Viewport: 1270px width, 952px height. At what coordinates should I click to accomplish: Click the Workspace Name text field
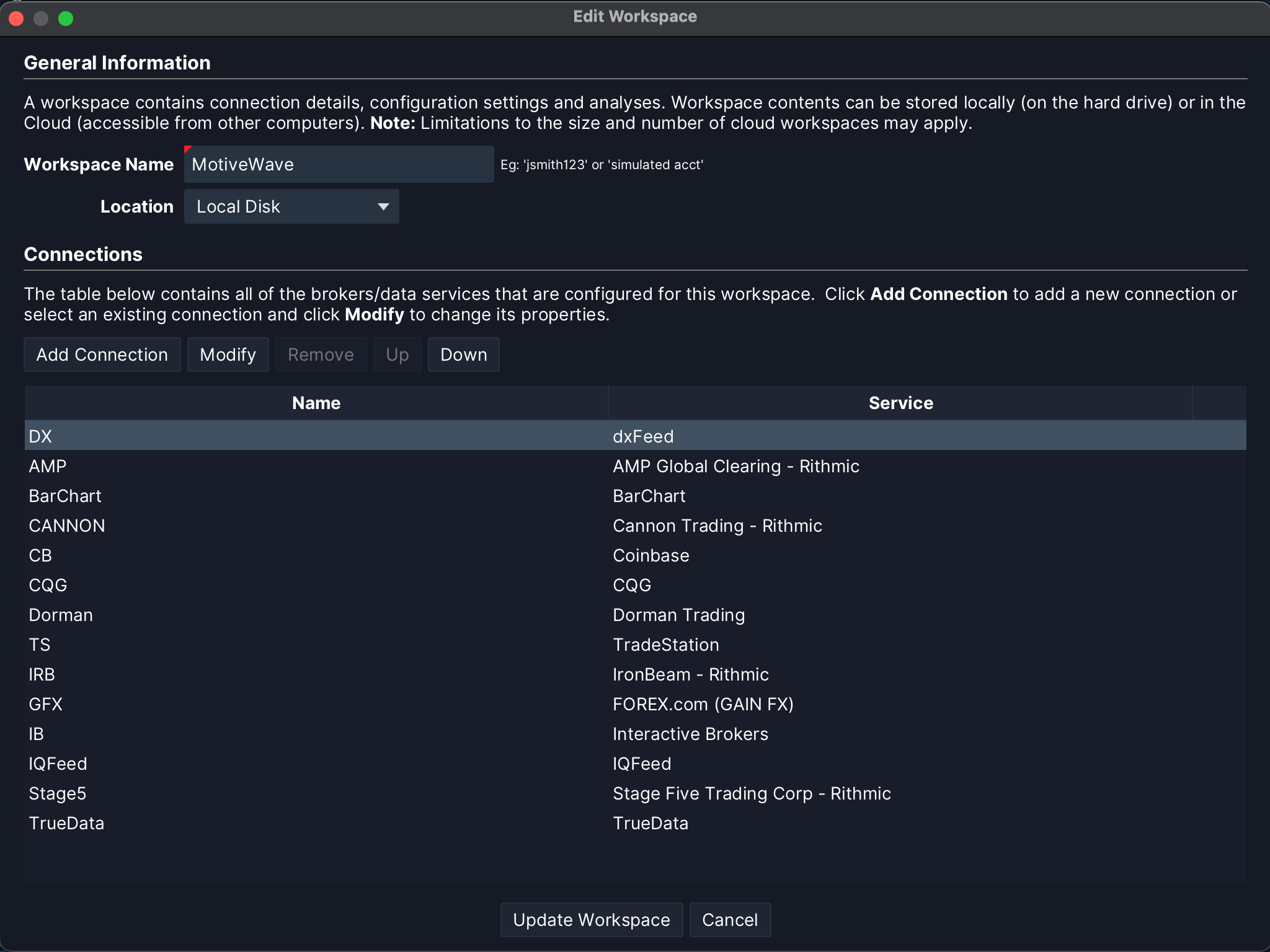[339, 164]
